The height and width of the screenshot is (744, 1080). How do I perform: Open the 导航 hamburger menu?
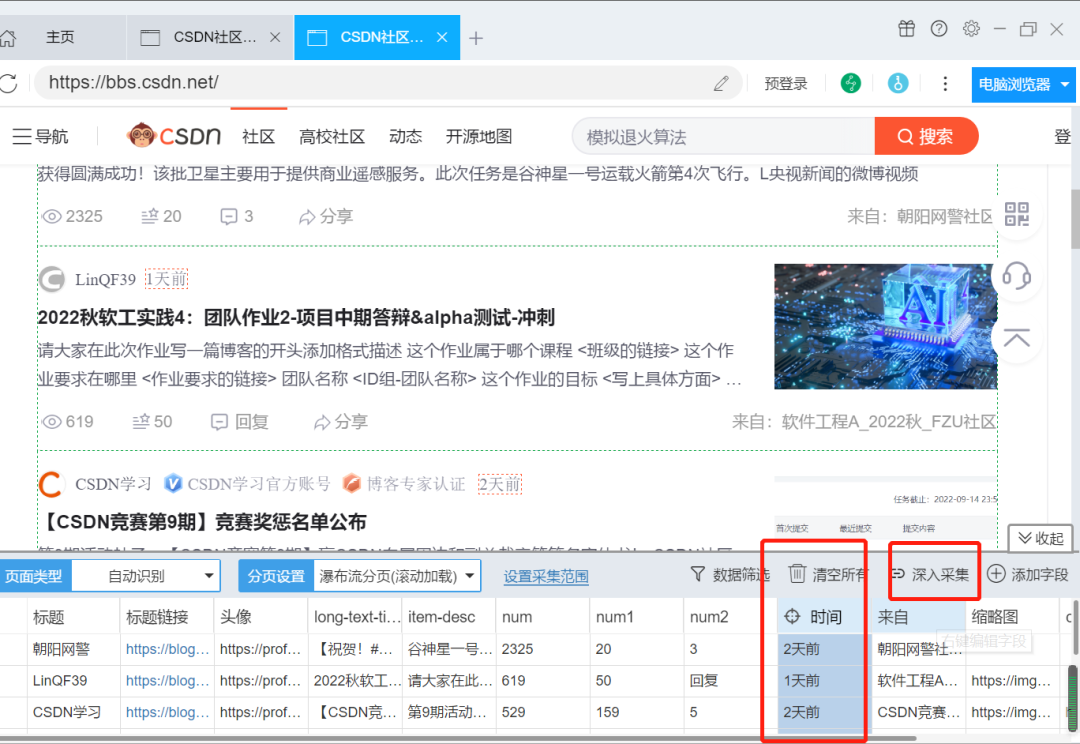click(x=40, y=136)
